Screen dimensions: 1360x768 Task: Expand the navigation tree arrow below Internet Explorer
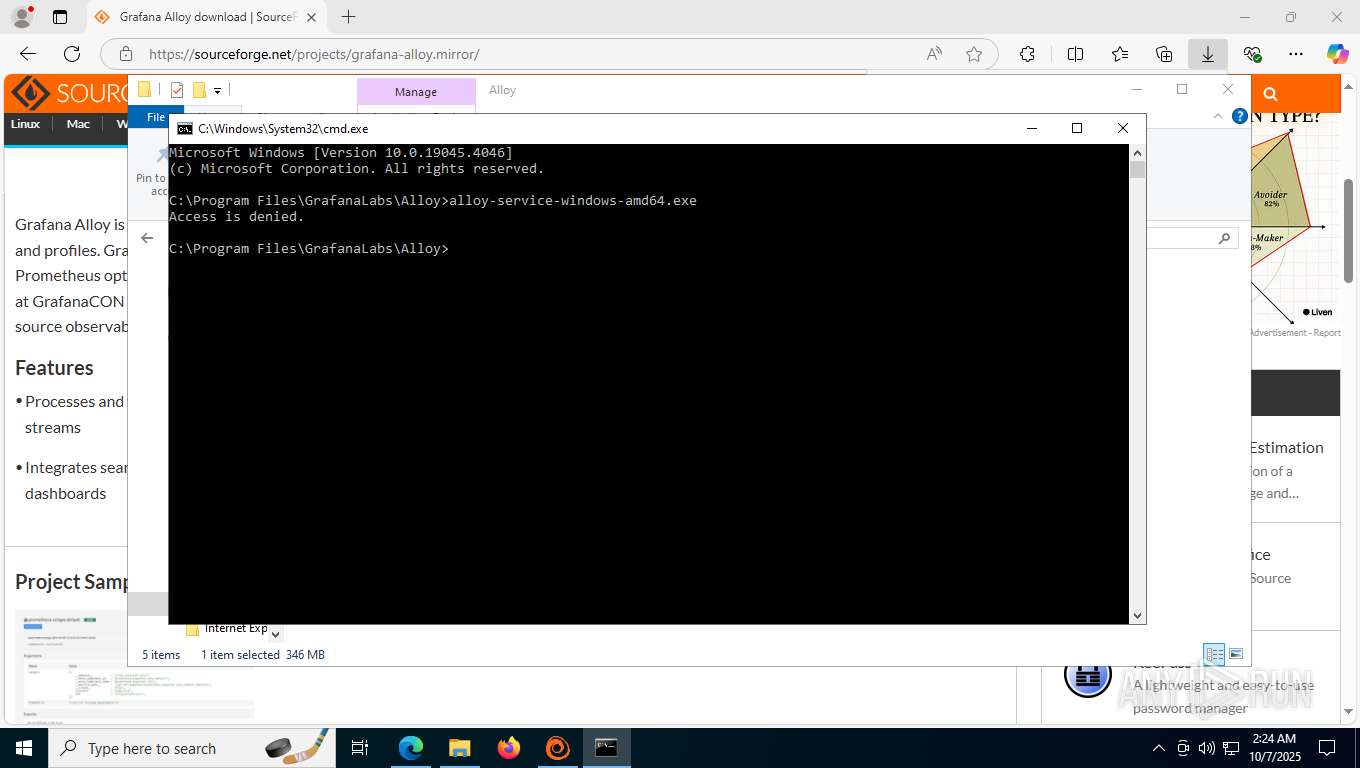tap(276, 634)
